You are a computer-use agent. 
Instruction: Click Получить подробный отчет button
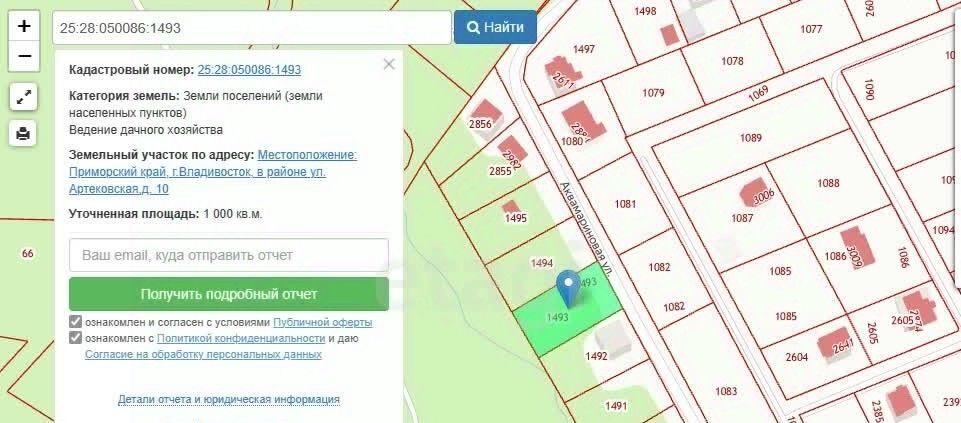pyautogui.click(x=229, y=294)
